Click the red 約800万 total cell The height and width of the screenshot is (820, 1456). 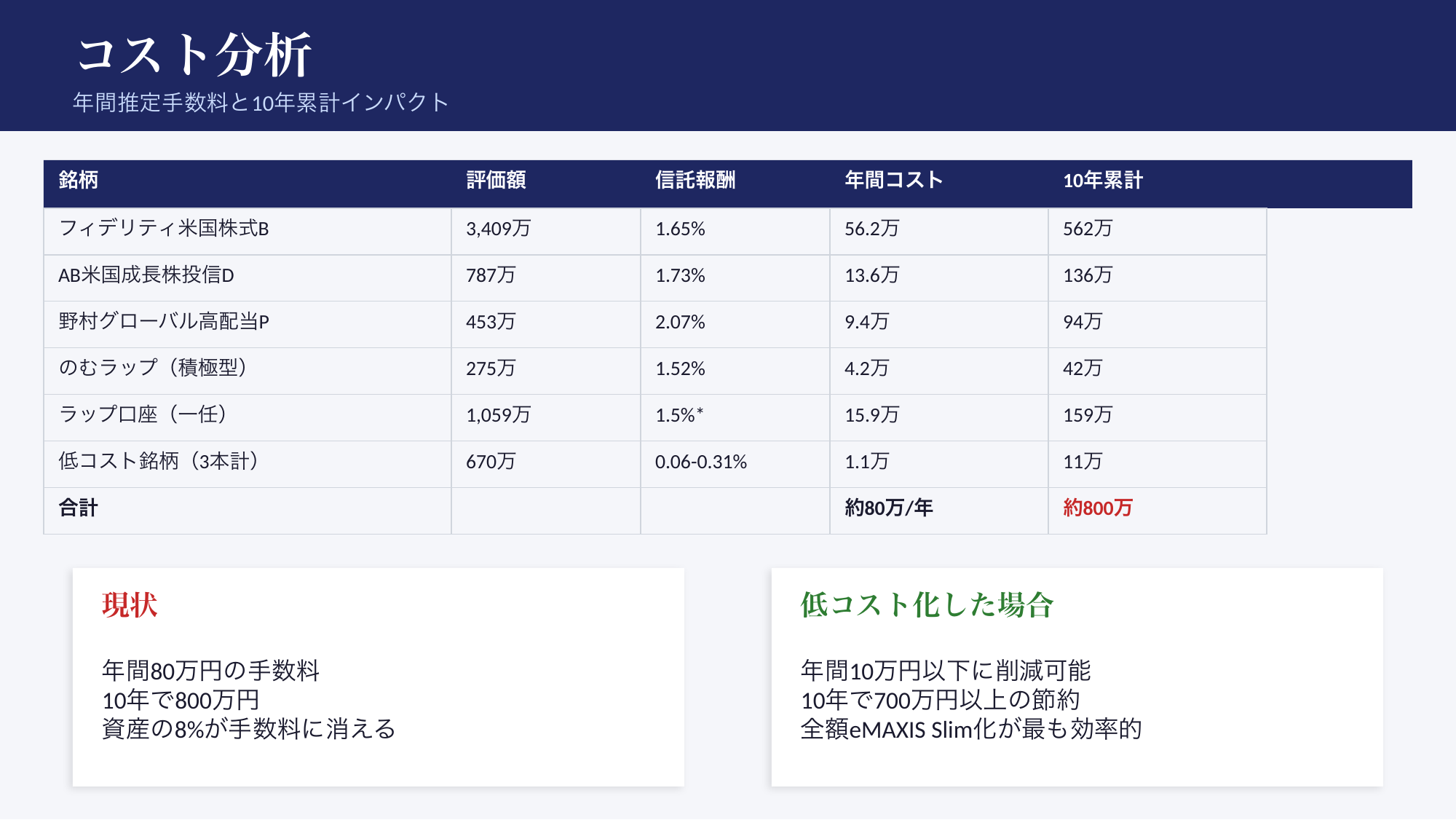(1097, 508)
